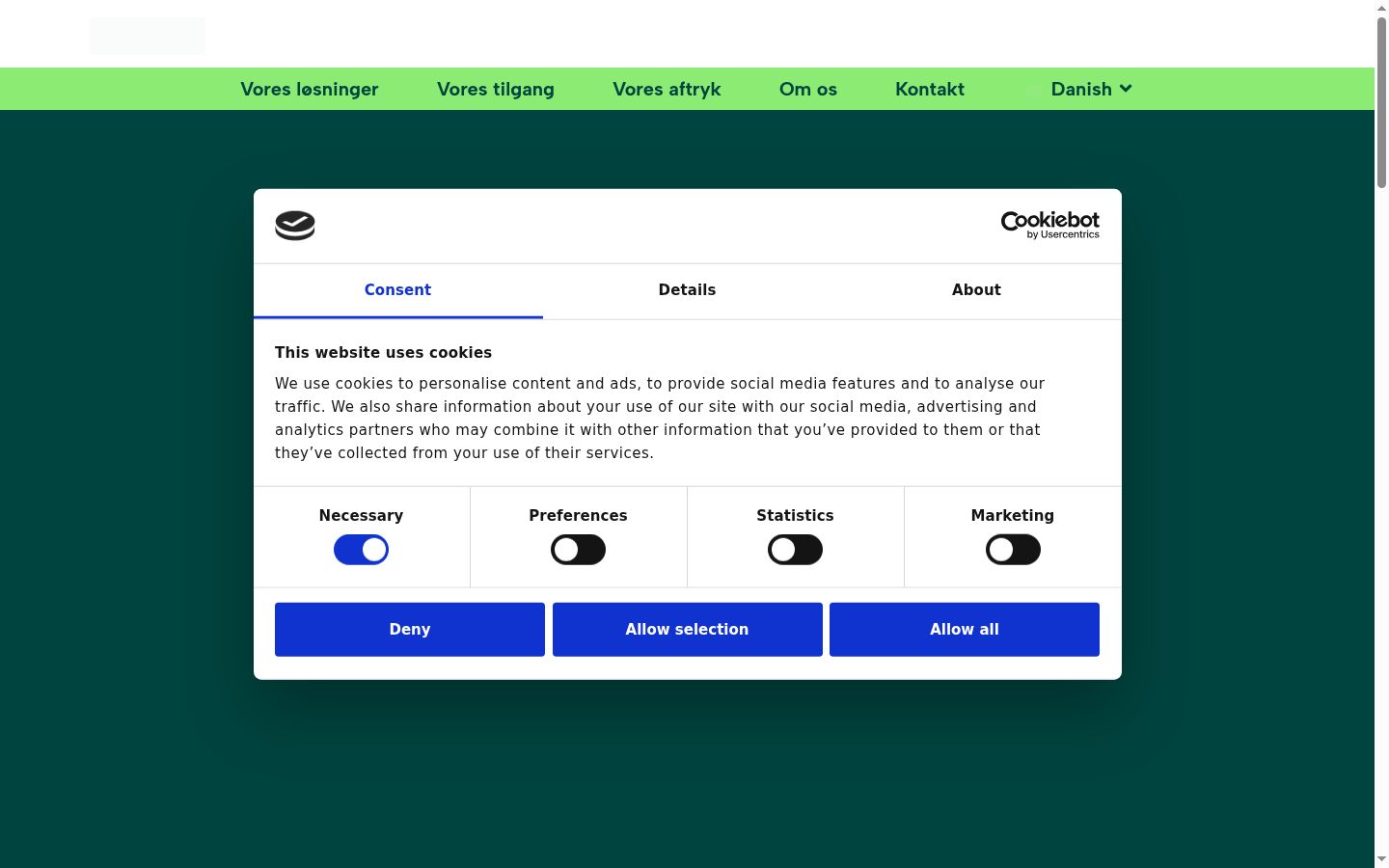Click the page vertical scrollbar thumb

[x=1381, y=101]
